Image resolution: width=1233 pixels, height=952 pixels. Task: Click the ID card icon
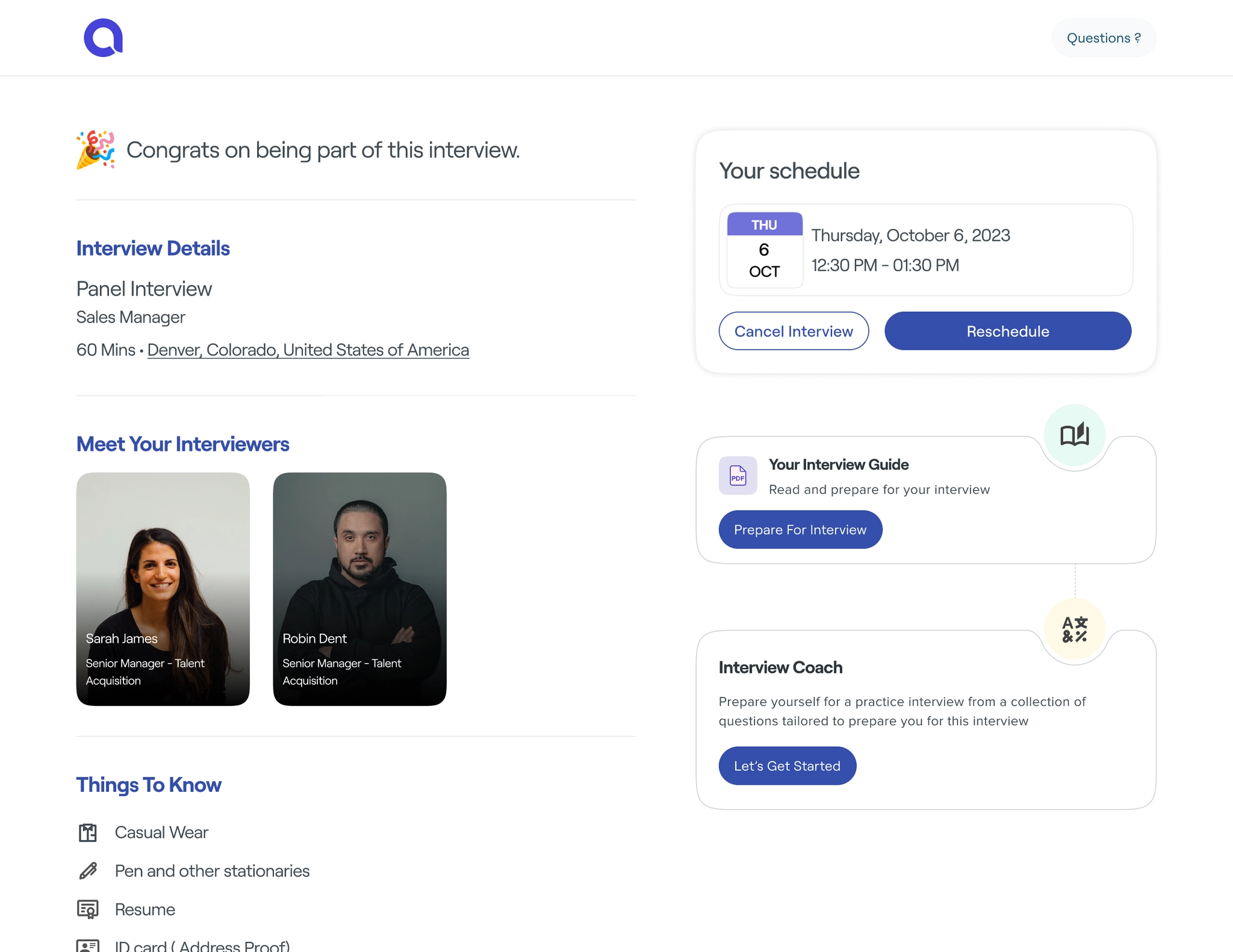tap(88, 945)
